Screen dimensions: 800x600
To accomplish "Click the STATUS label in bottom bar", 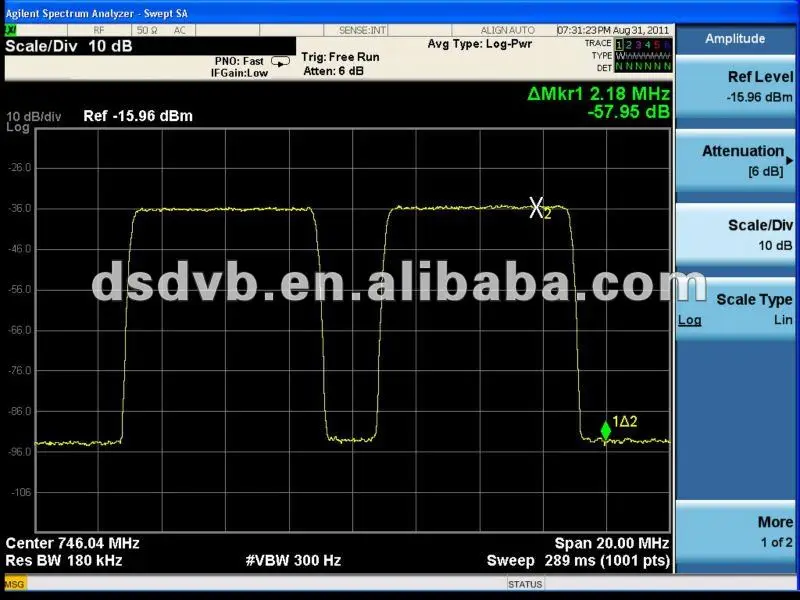I will (x=525, y=583).
